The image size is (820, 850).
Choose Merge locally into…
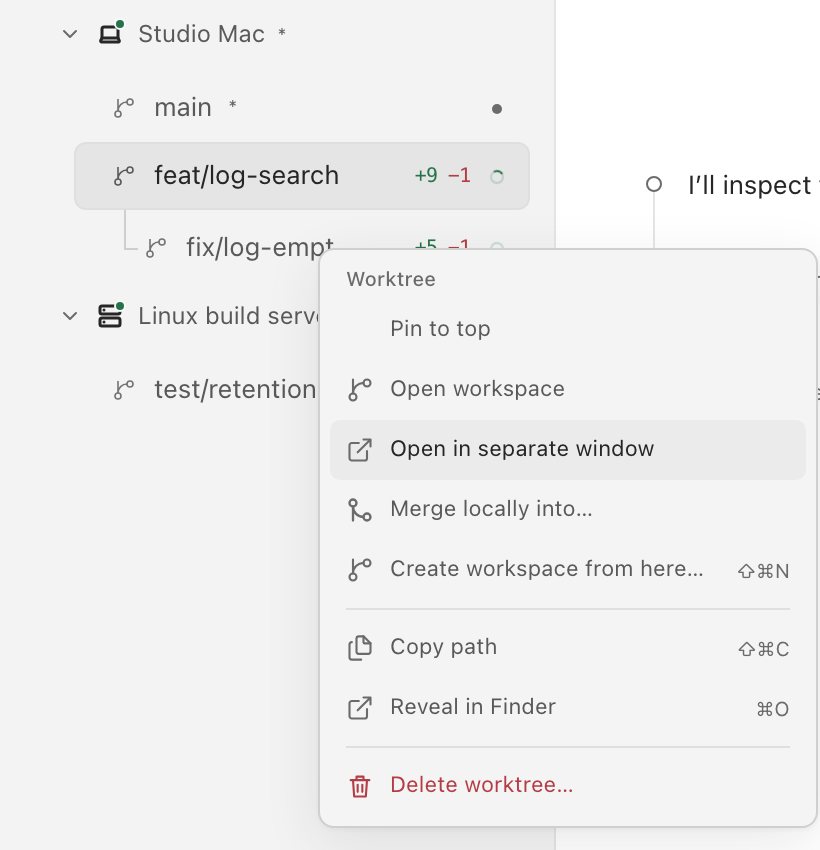point(568,510)
